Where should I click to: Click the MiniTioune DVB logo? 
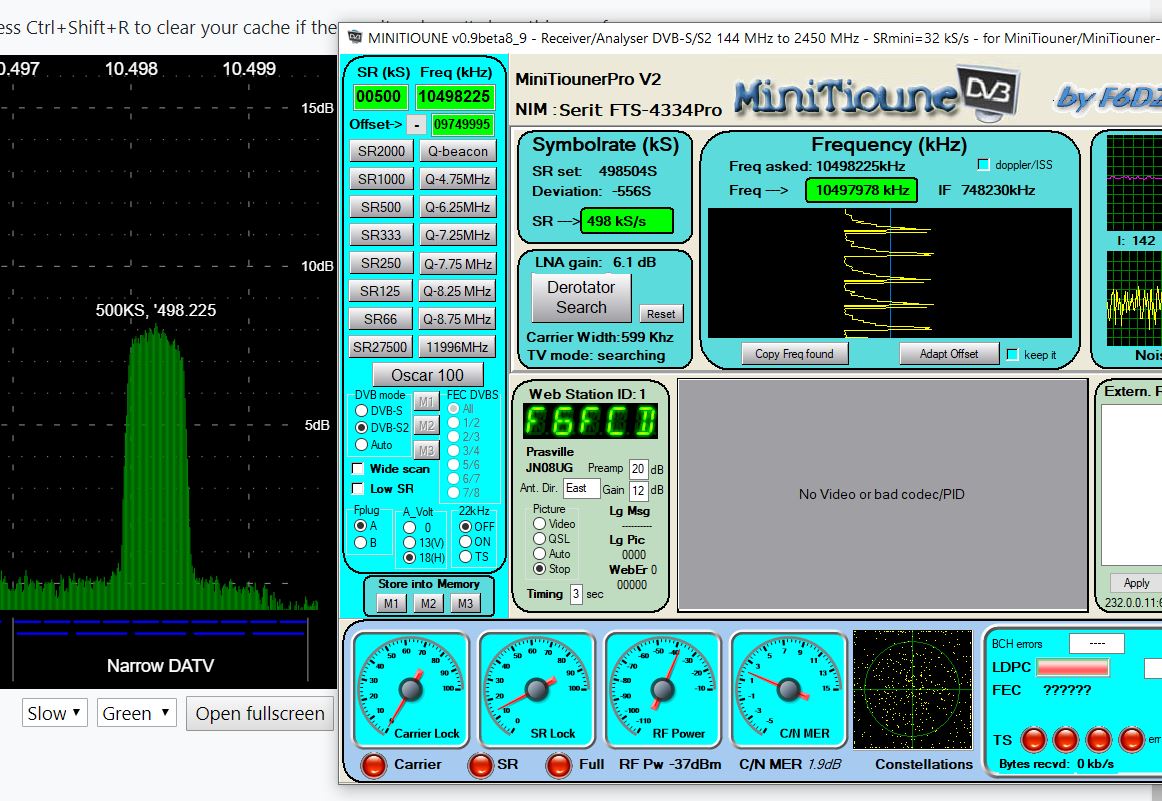(877, 95)
